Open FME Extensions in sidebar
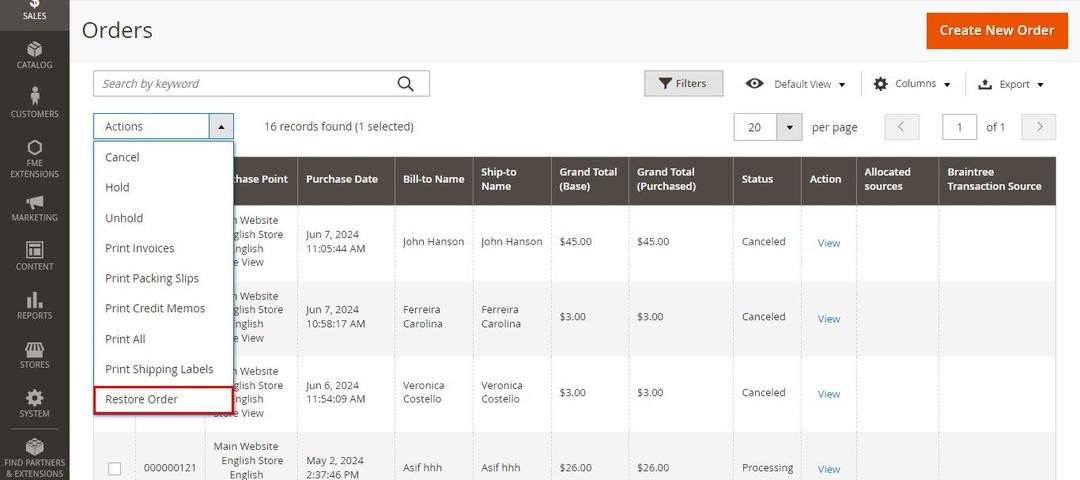This screenshot has height=480, width=1080. pos(34,158)
